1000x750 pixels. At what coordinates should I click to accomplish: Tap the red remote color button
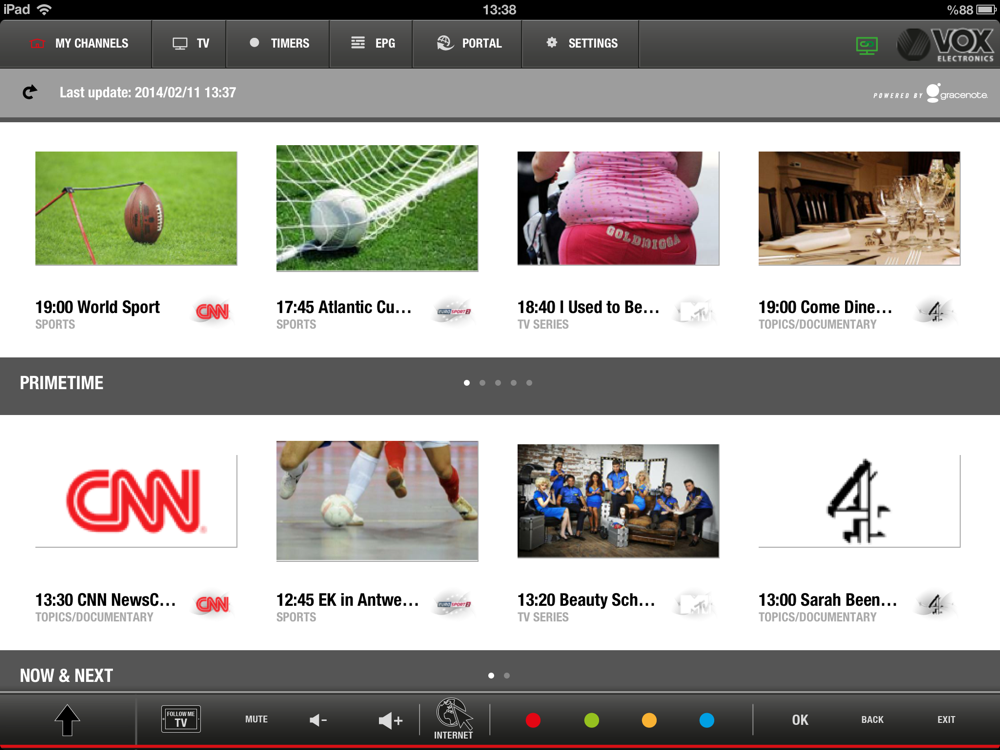pos(533,720)
